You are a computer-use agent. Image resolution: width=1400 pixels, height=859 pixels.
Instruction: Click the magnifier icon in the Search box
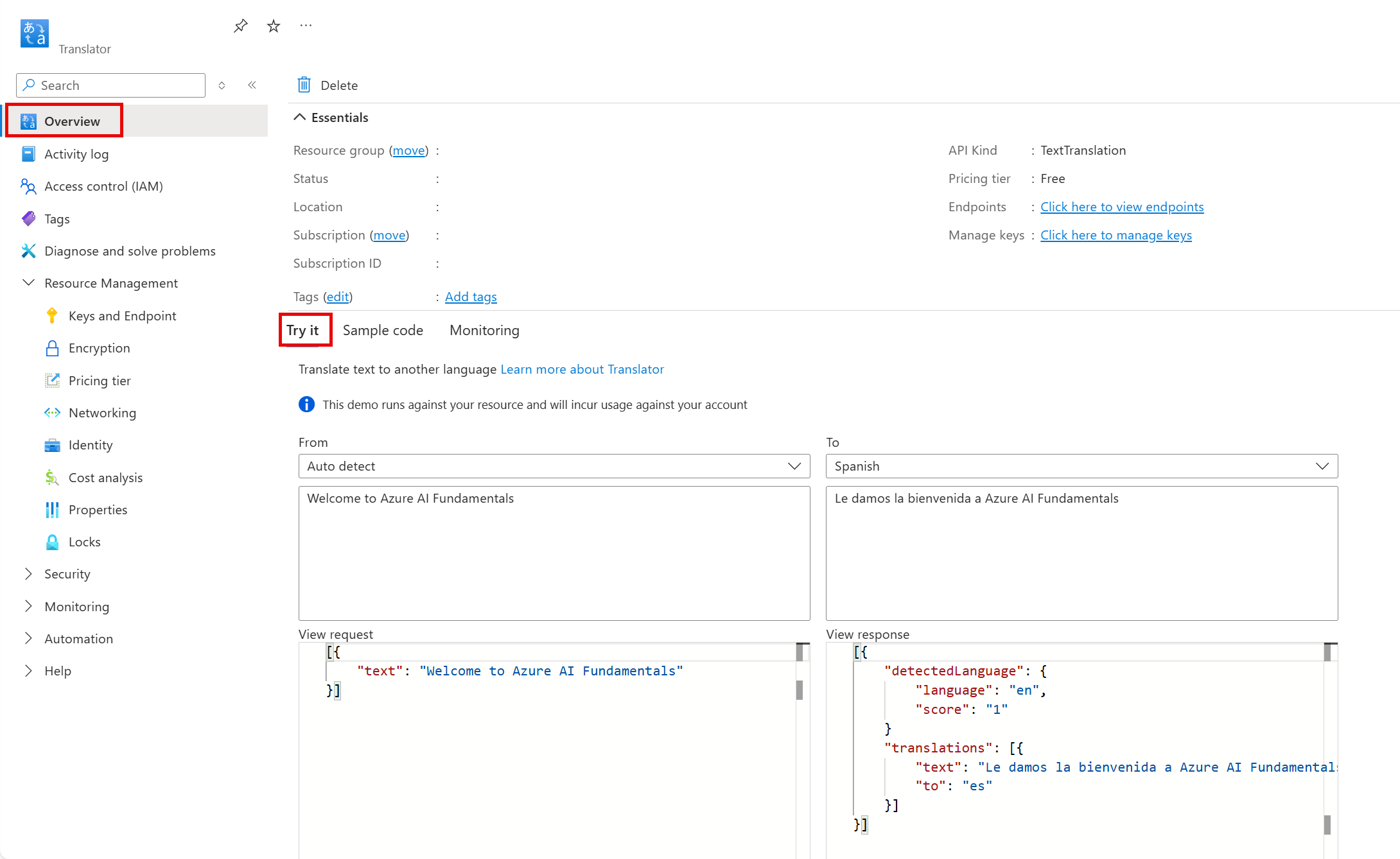pos(28,85)
